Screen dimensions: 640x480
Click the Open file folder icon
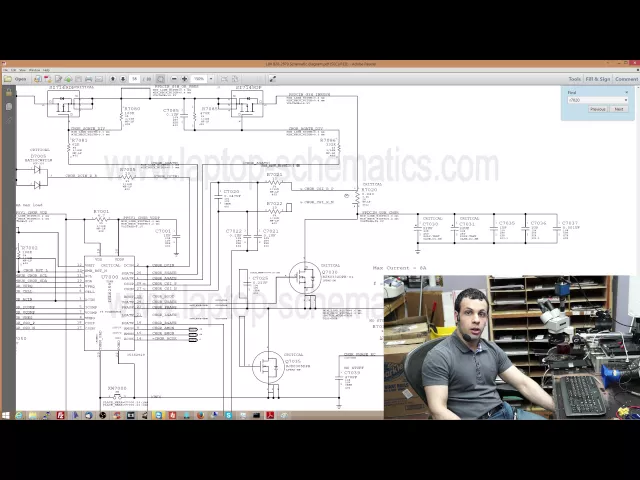pos(8,79)
